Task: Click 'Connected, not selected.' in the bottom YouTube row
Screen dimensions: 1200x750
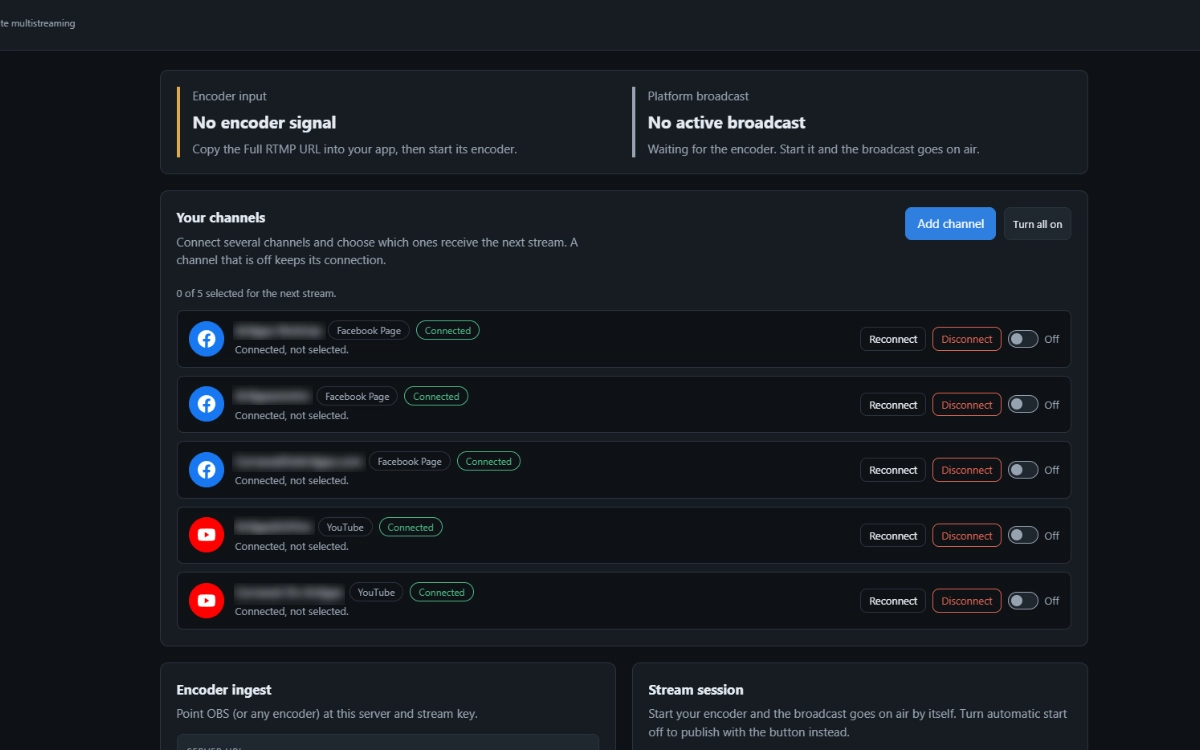Action: pos(291,612)
